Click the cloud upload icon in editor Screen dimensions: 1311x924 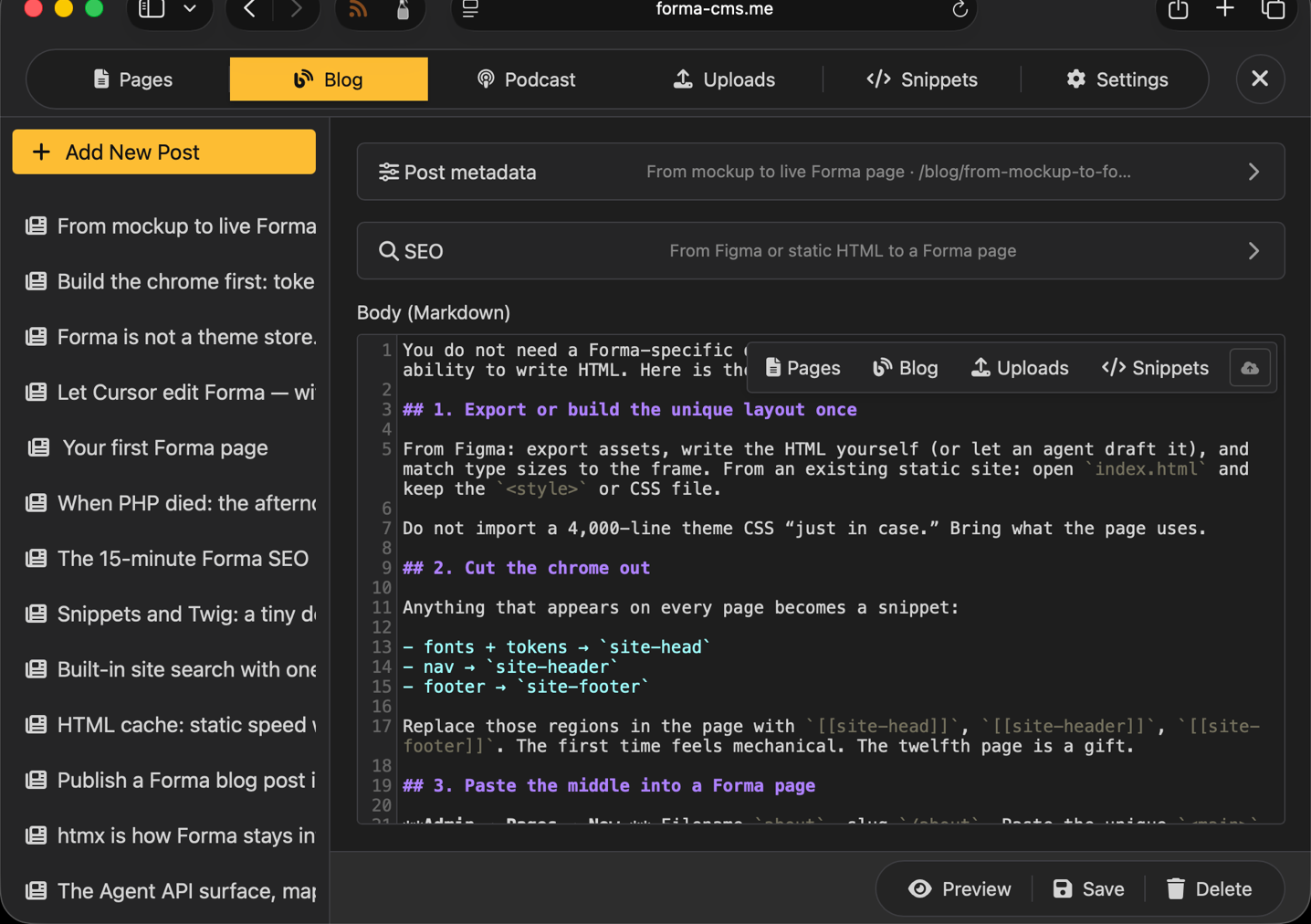1250,368
